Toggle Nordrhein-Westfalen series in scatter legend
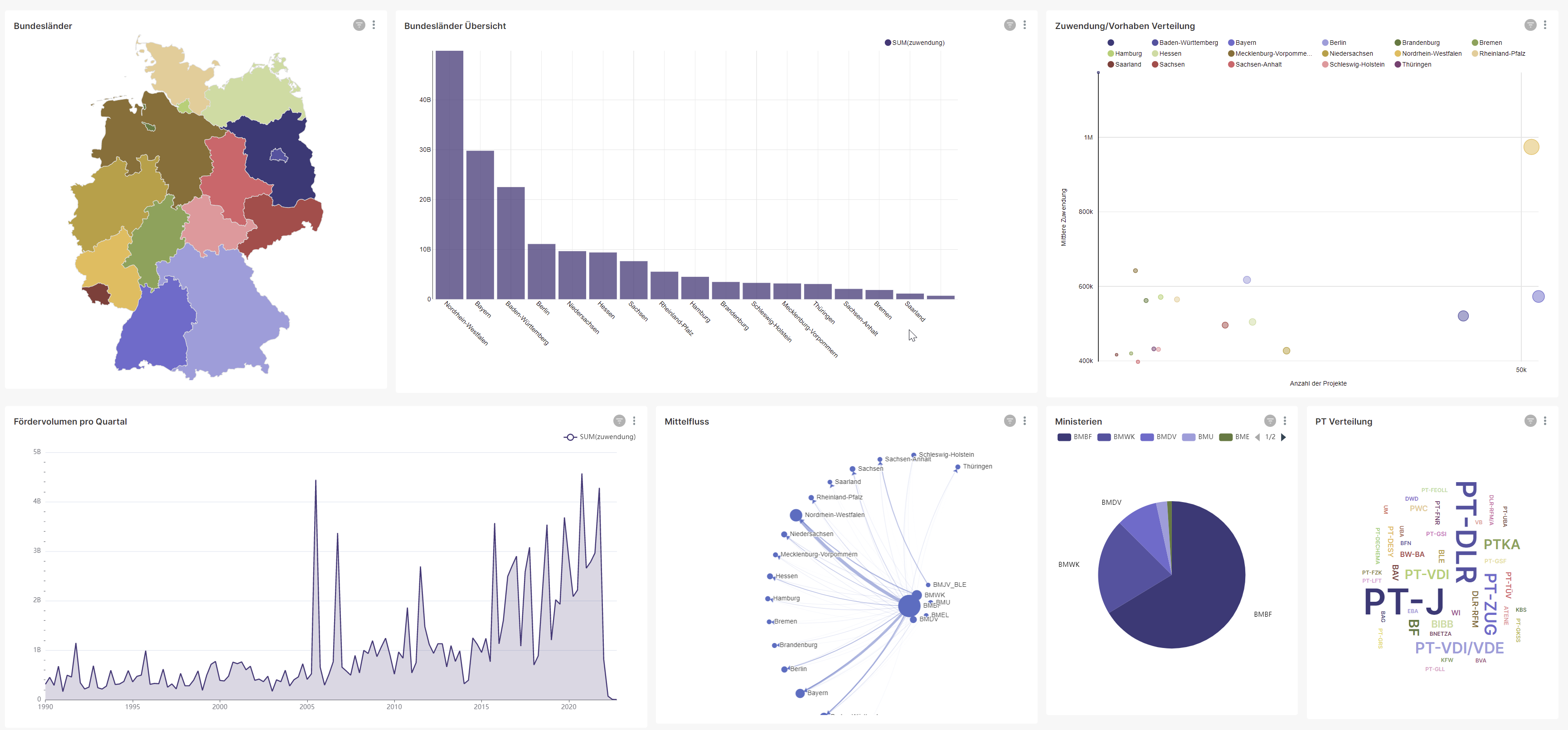1568x730 pixels. coord(1428,53)
